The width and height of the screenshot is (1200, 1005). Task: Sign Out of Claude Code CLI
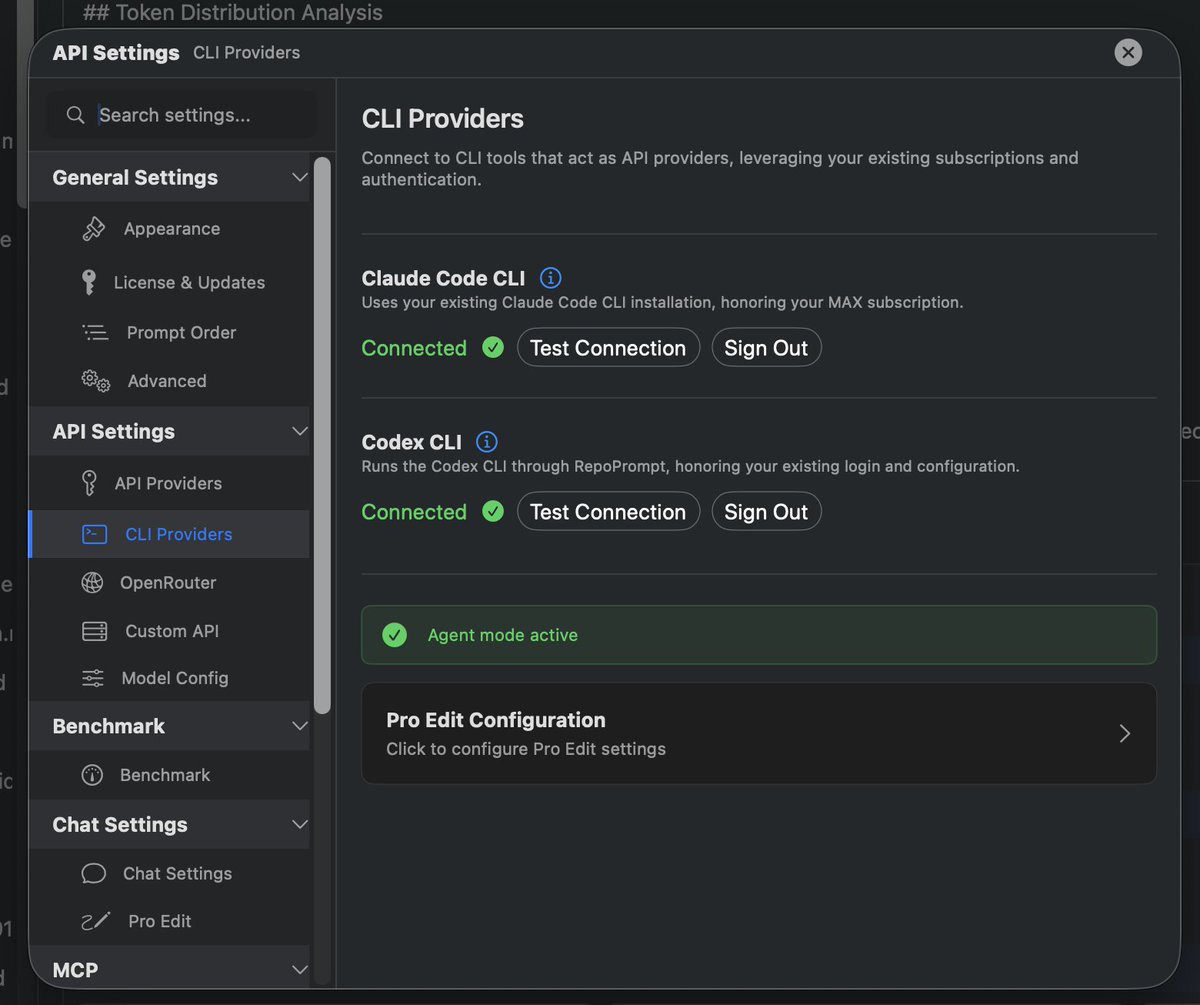click(x=766, y=347)
